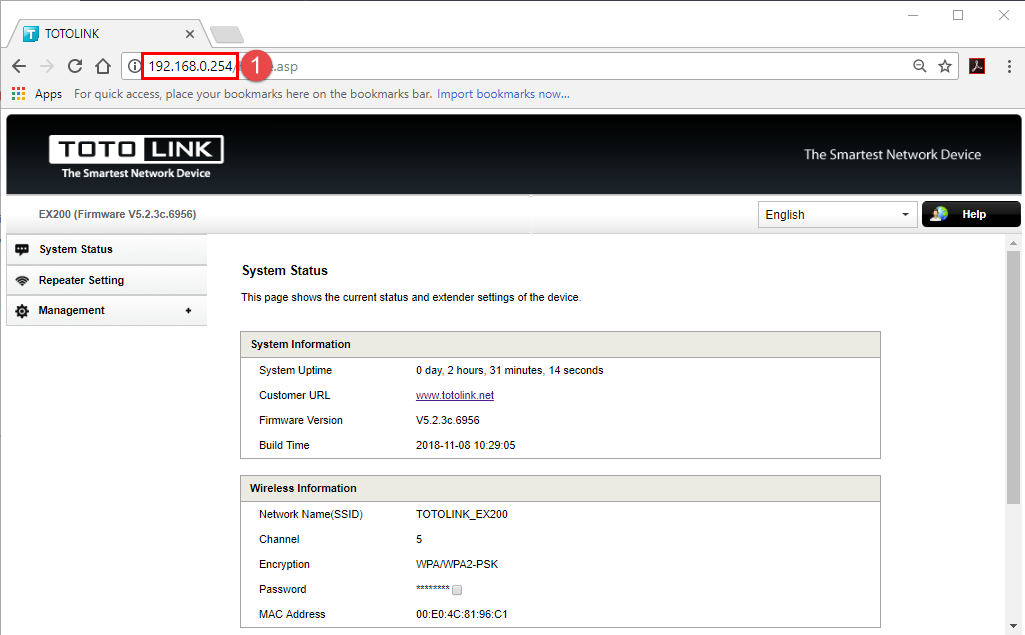
Task: View site information icon in address bar
Action: point(134,66)
